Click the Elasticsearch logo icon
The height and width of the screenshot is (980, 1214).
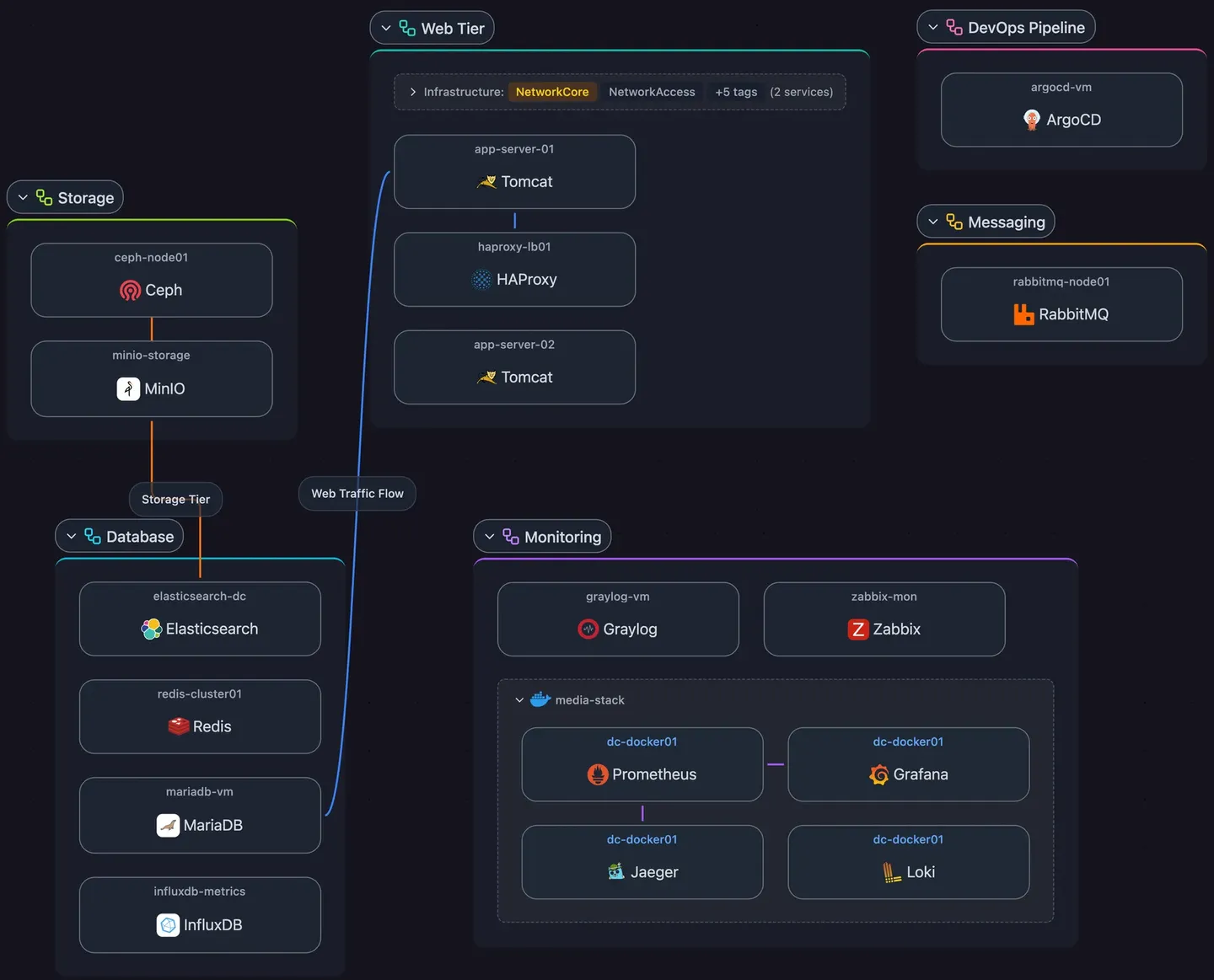click(x=152, y=629)
